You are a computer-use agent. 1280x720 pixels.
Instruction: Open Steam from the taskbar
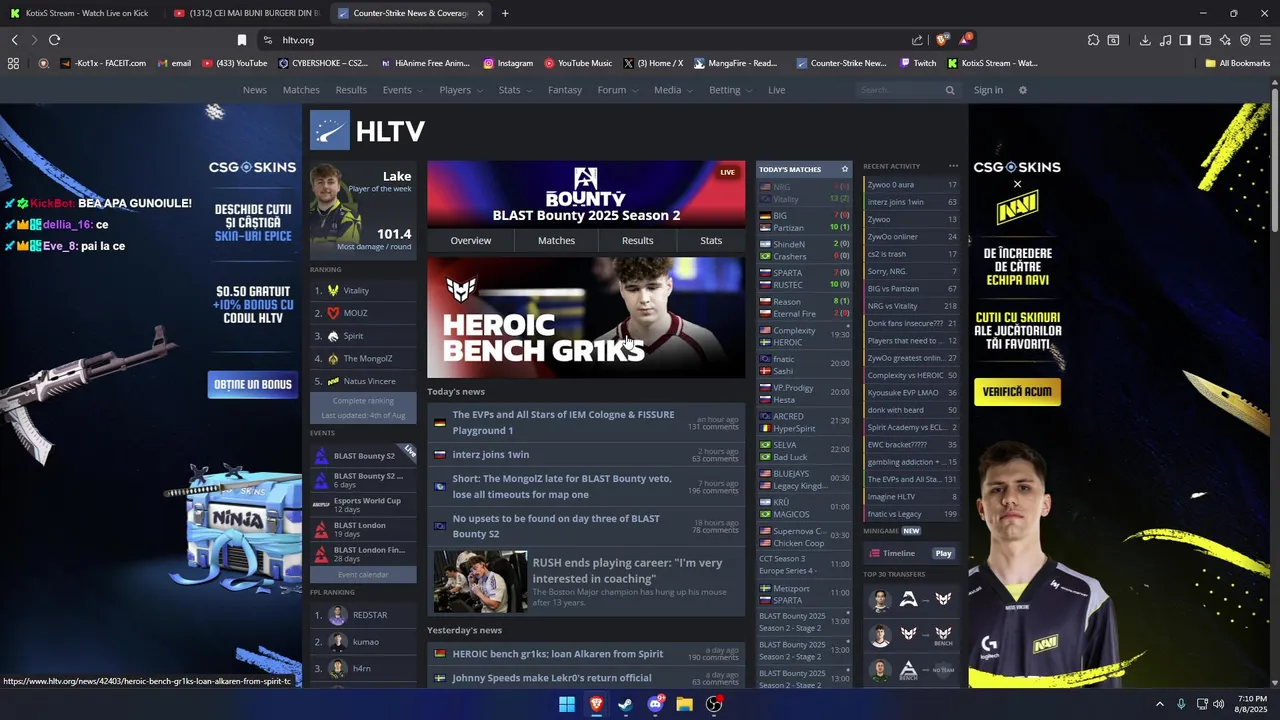pyautogui.click(x=625, y=704)
